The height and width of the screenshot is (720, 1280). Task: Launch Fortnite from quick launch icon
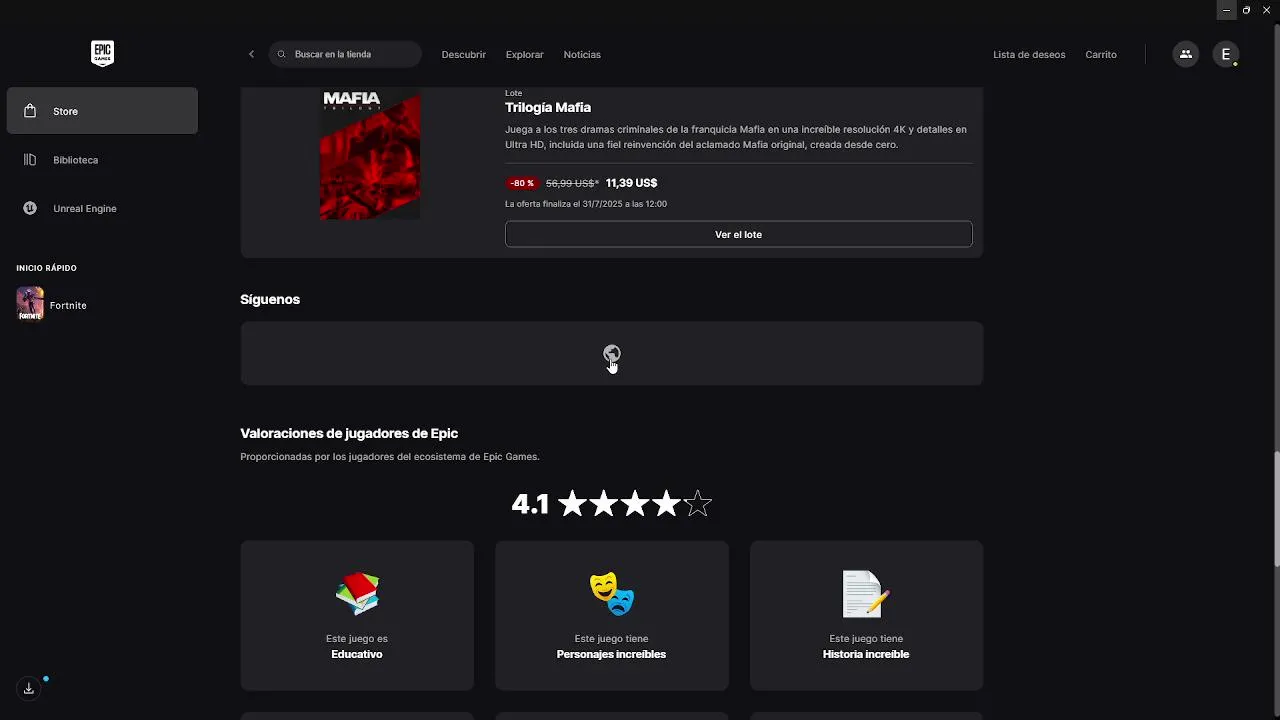pos(30,304)
